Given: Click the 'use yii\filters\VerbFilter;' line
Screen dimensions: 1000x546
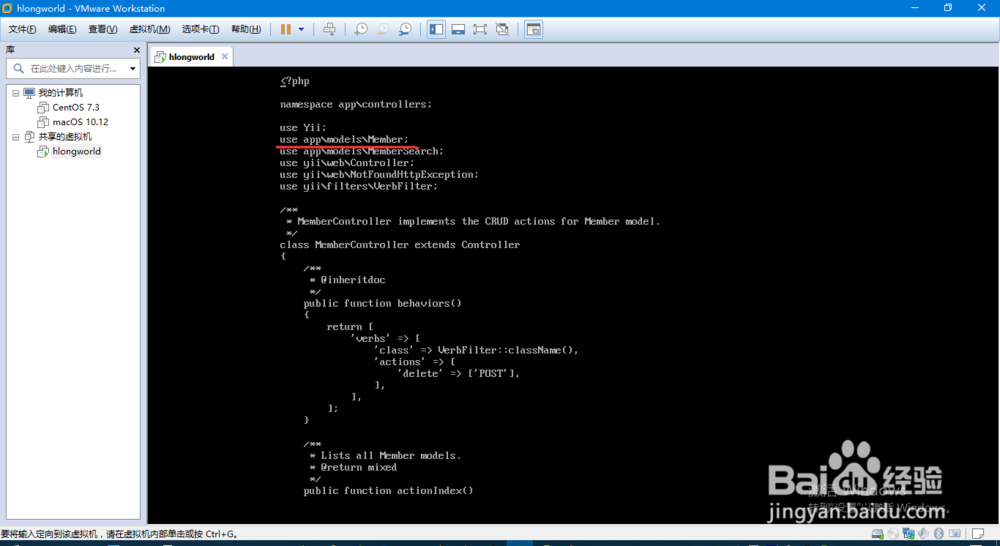Looking at the screenshot, I should (x=358, y=186).
